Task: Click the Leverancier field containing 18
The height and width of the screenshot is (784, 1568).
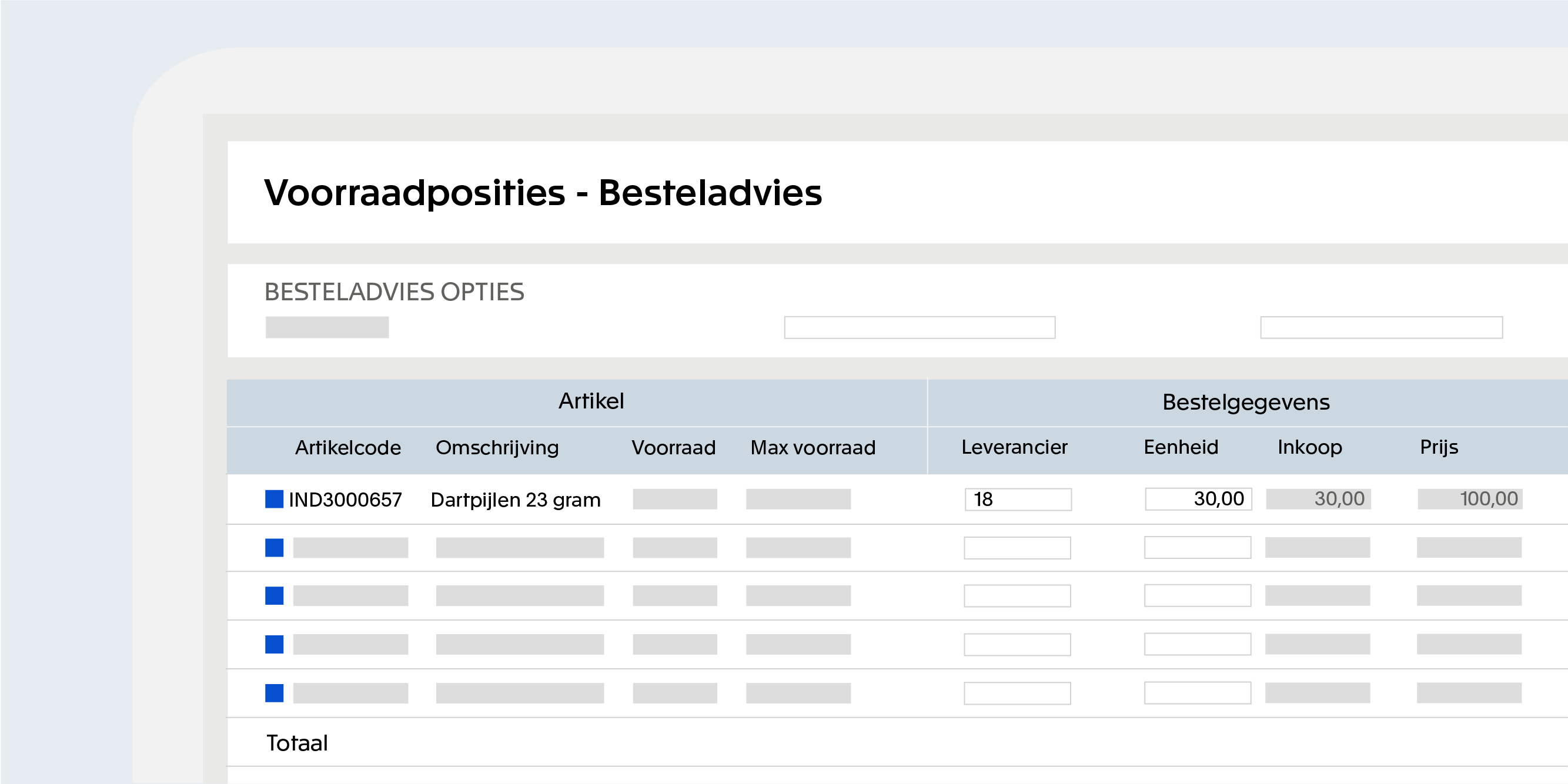Action: pyautogui.click(x=1018, y=499)
